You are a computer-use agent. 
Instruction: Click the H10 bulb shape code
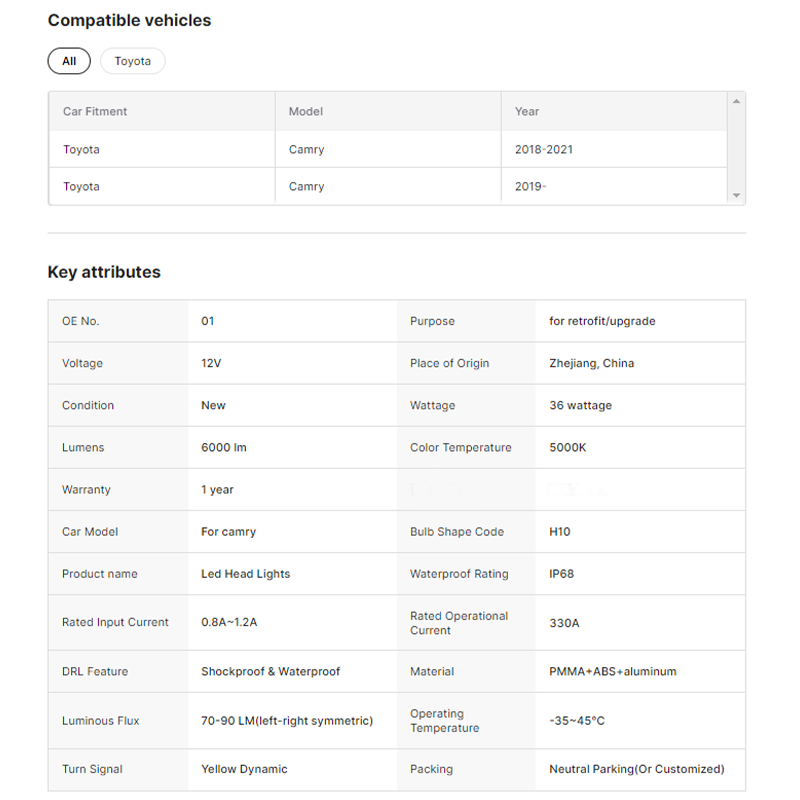tap(560, 532)
